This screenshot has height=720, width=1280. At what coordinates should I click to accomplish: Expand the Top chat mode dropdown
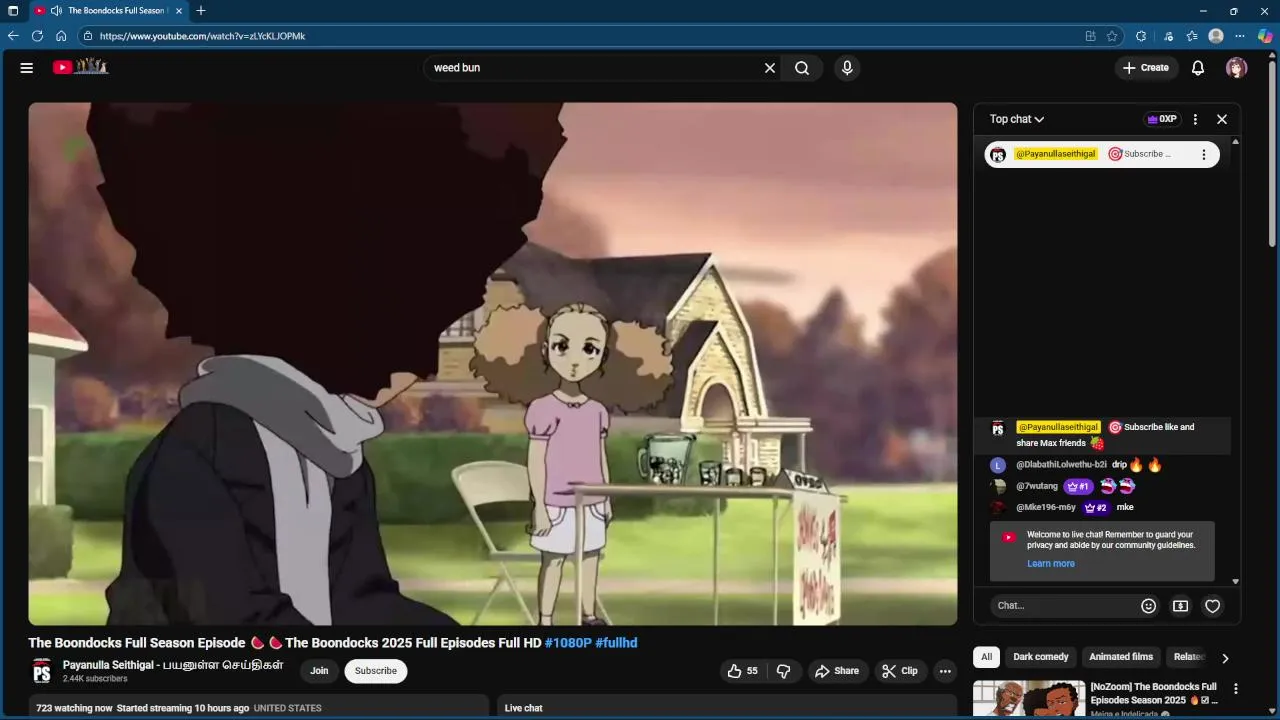(x=1017, y=119)
